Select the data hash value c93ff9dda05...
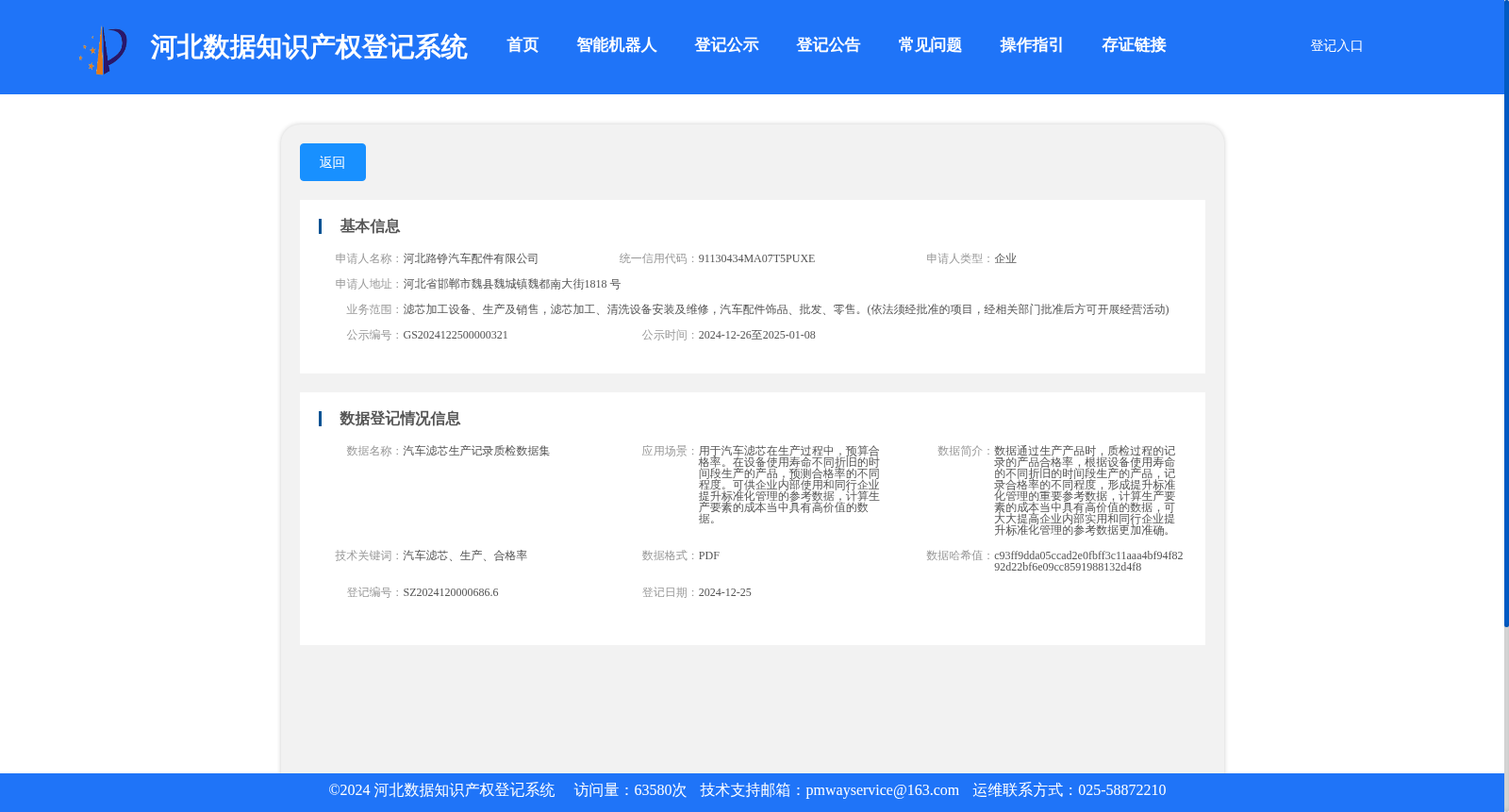Image resolution: width=1509 pixels, height=812 pixels. click(x=1088, y=561)
